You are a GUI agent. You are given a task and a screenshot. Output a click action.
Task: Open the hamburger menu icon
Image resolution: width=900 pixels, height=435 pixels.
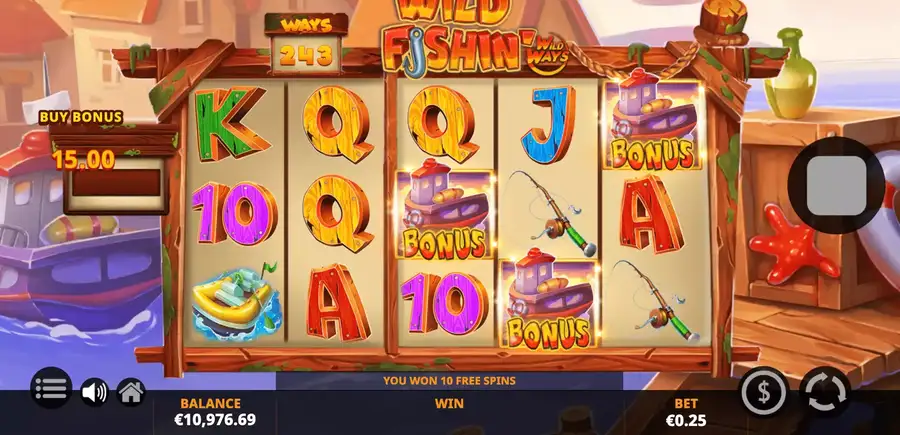[51, 388]
